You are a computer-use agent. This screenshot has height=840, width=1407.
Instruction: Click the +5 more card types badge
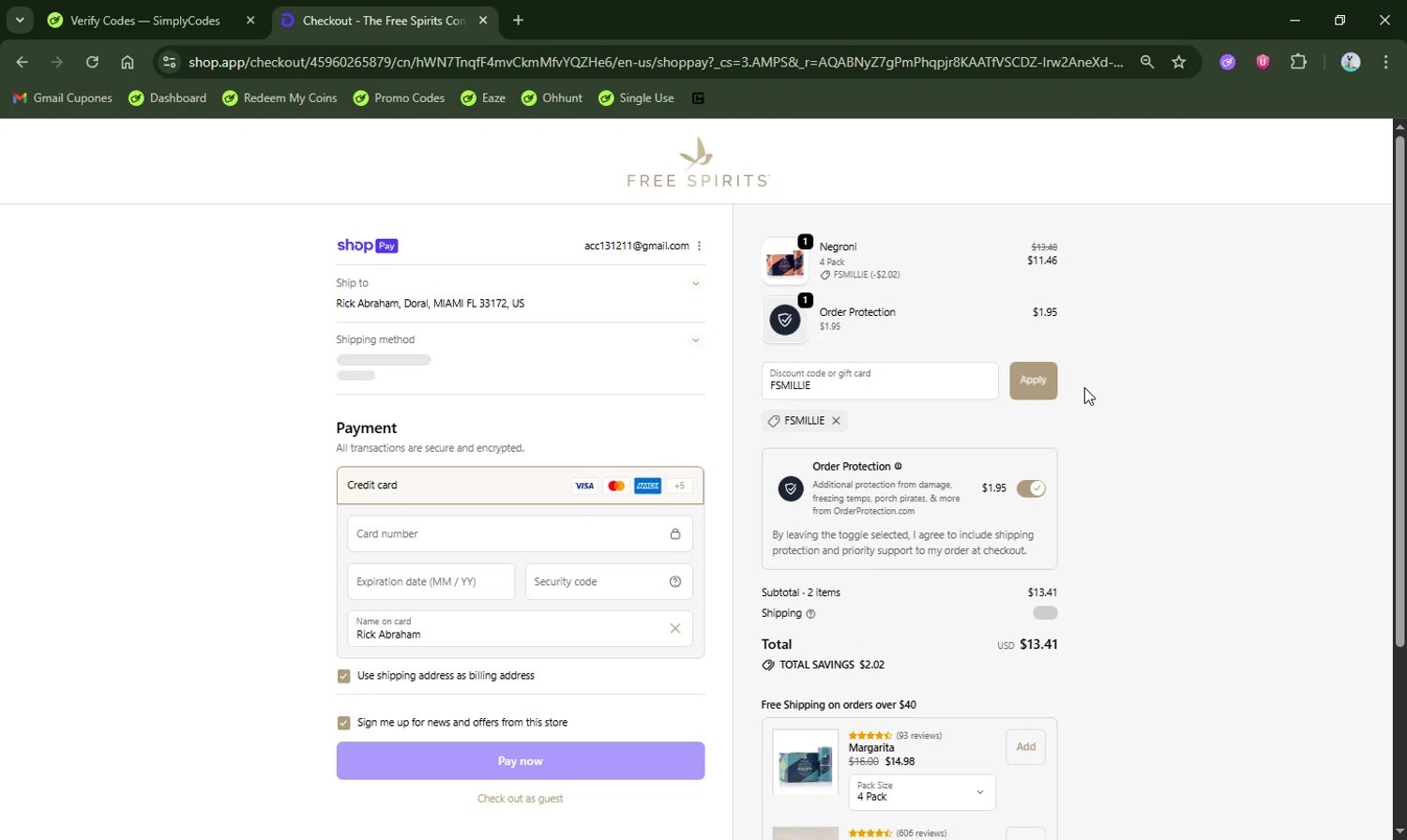(x=679, y=486)
